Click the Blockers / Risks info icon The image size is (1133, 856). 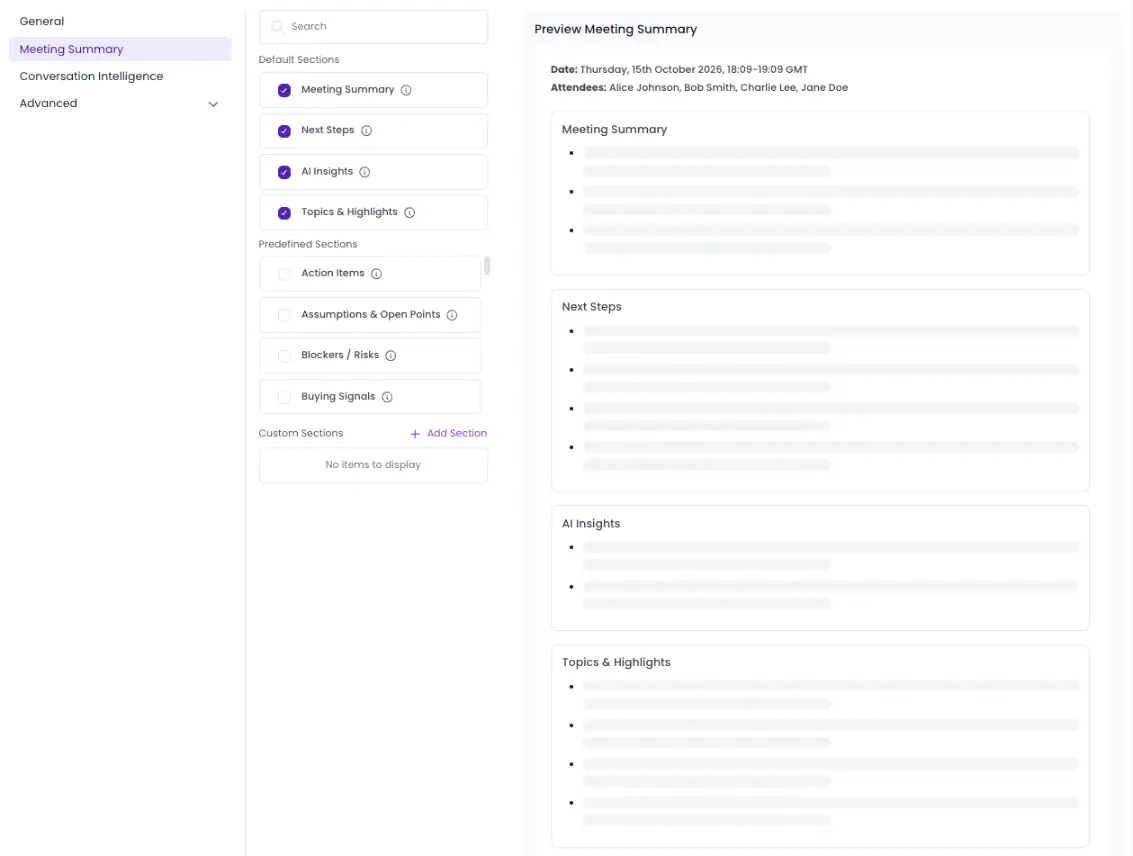[391, 355]
